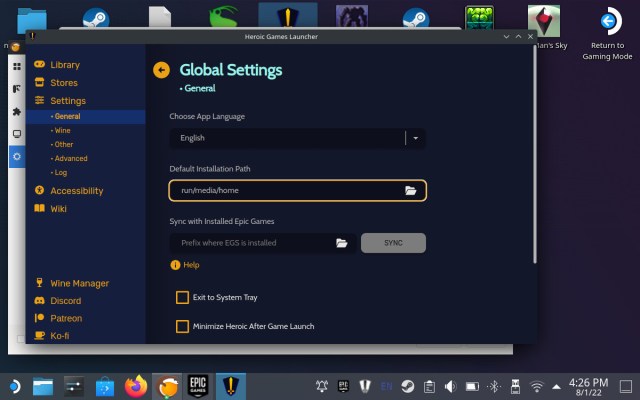Open the Help info link
The image size is (640, 400).
pyautogui.click(x=191, y=265)
